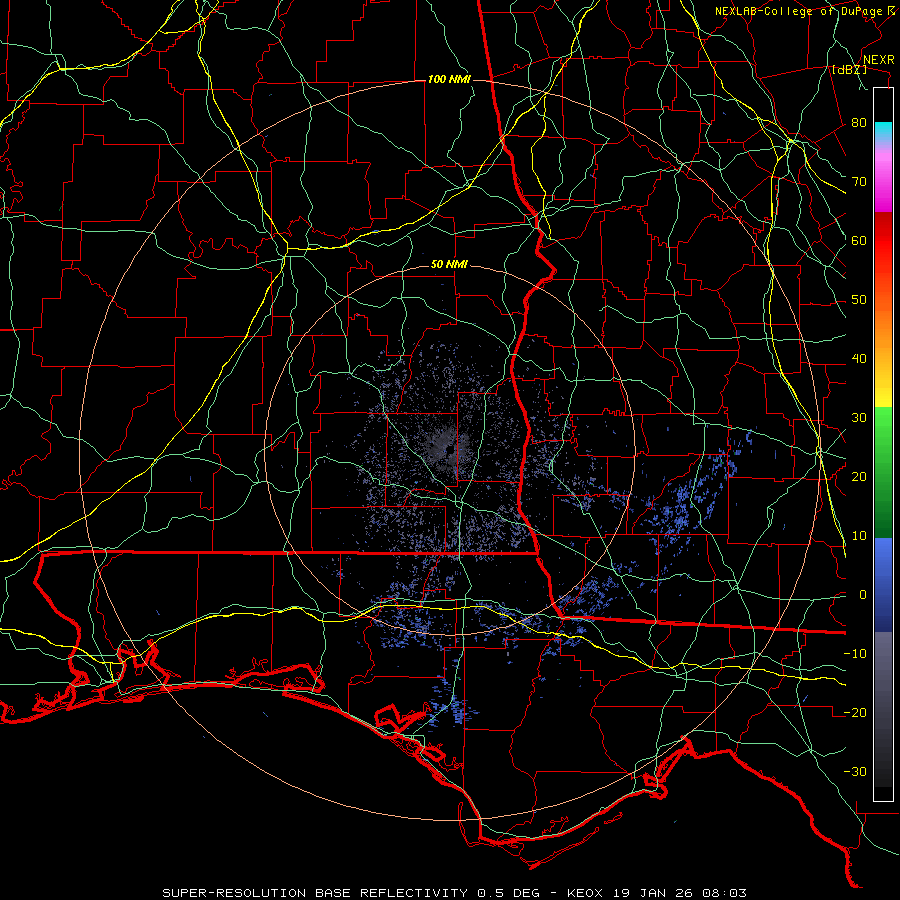Viewport: 900px width, 900px height.
Task: Click the NEXR label above the scale
Action: [879, 60]
